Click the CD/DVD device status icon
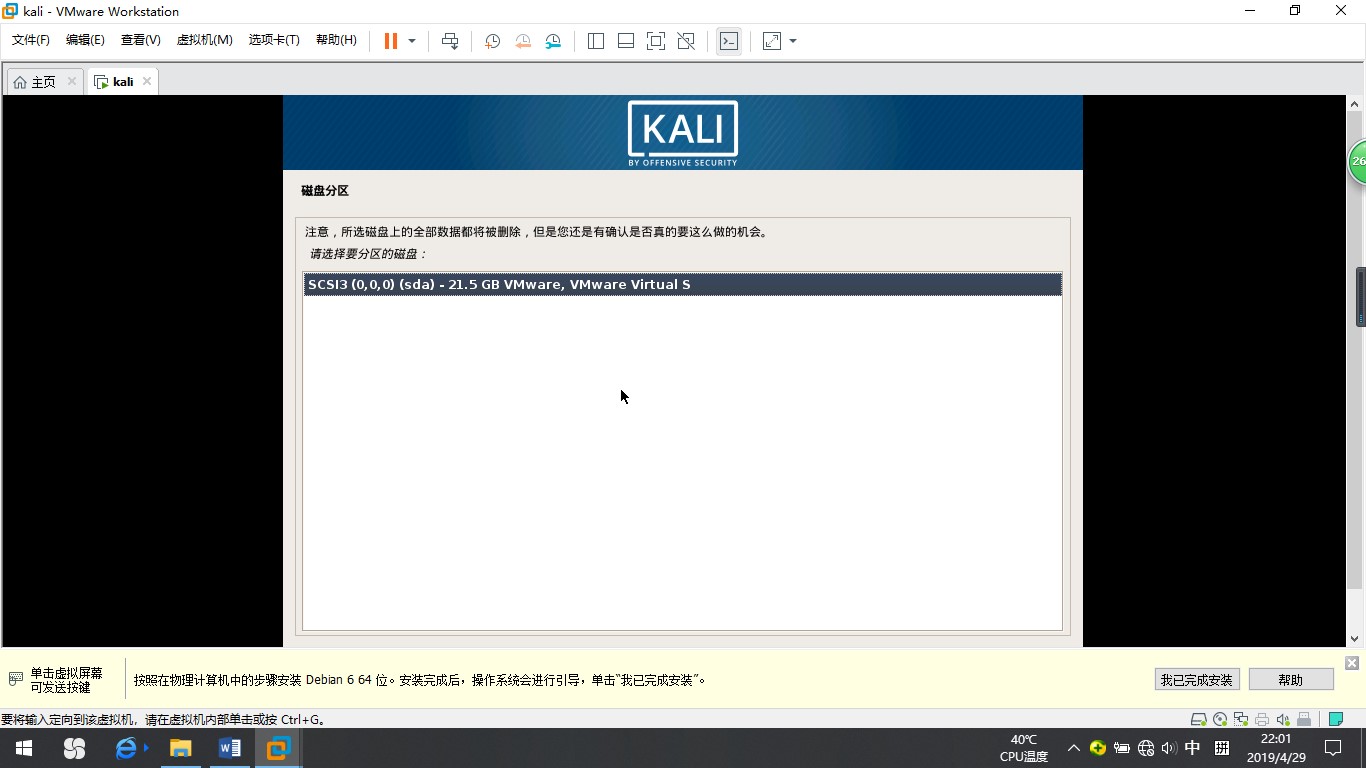This screenshot has width=1366, height=768. pyautogui.click(x=1220, y=719)
